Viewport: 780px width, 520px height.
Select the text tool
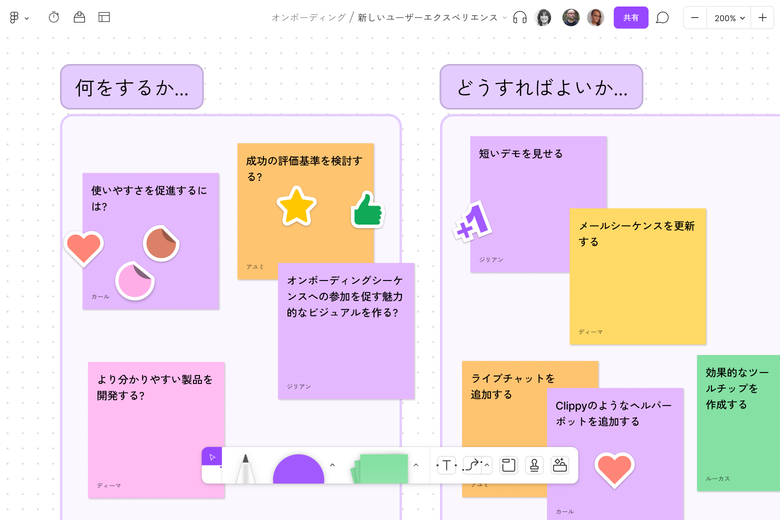click(446, 465)
